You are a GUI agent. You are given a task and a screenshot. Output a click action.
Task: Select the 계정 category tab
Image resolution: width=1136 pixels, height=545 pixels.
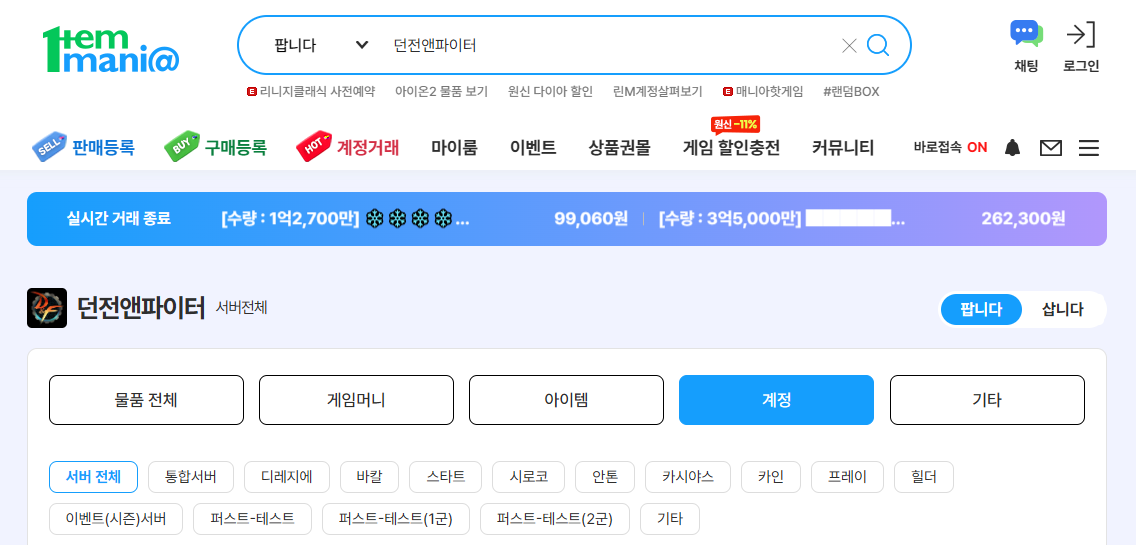777,400
